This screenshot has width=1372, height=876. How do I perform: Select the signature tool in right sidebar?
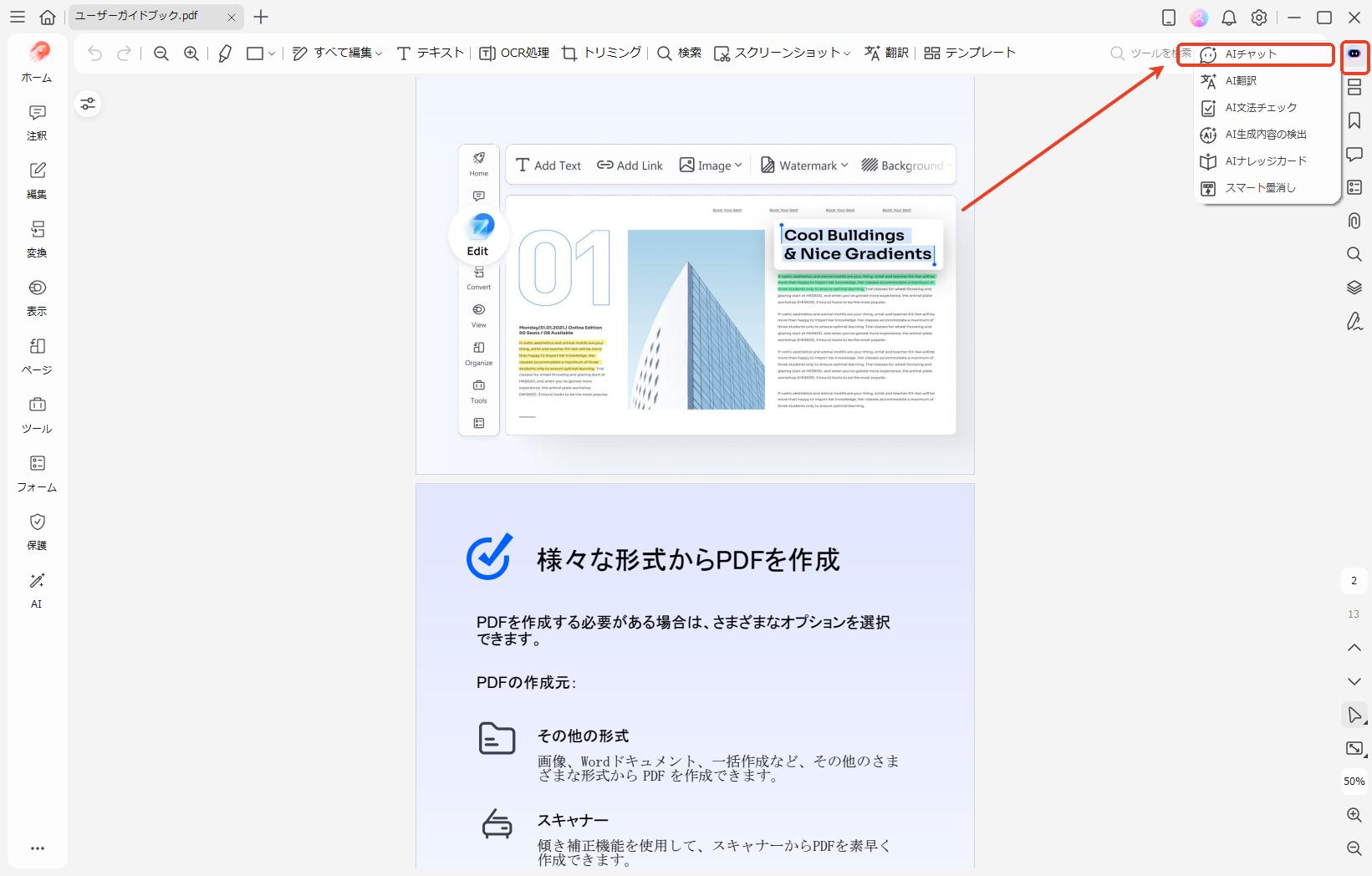(x=1355, y=322)
